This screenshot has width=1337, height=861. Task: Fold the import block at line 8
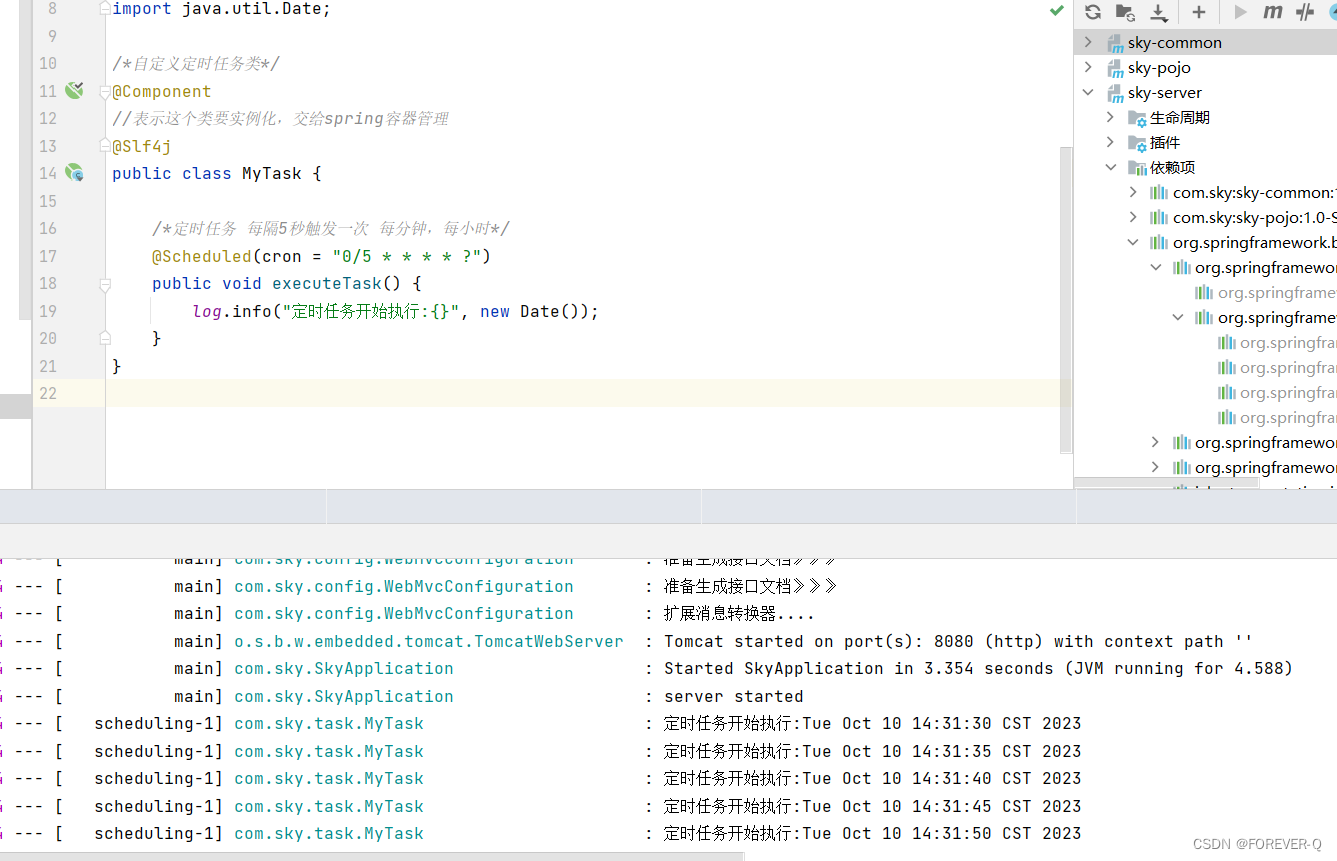(x=105, y=9)
